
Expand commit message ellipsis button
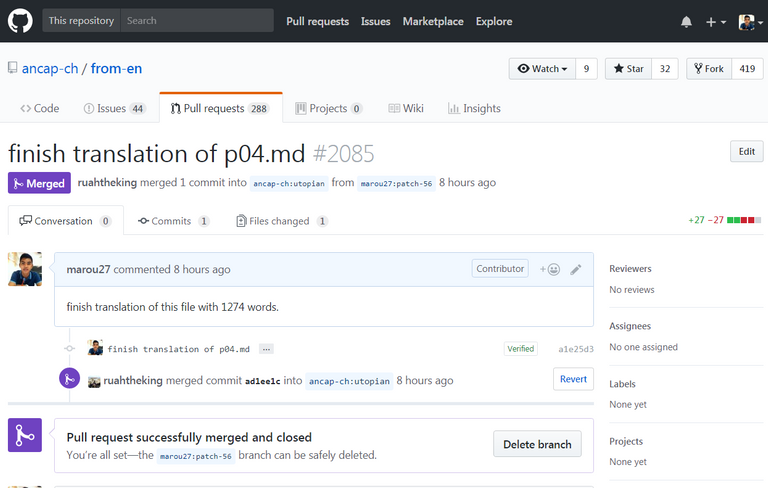click(x=266, y=349)
